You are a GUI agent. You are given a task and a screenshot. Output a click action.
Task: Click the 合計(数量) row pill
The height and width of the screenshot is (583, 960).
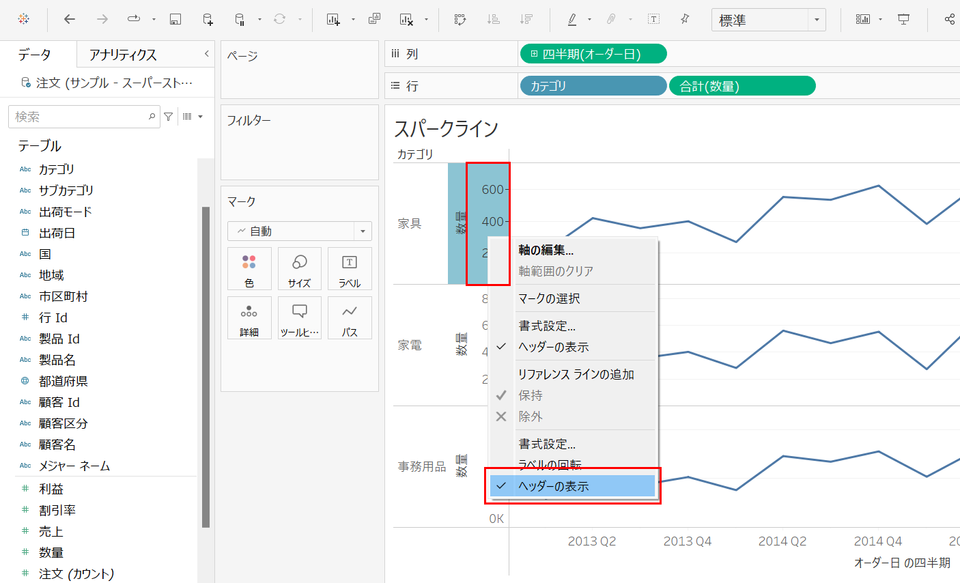click(742, 86)
